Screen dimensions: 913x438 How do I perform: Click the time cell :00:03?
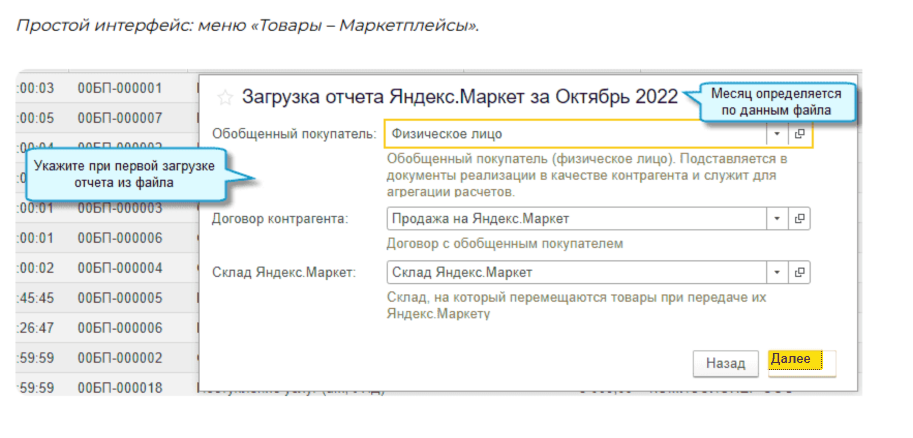[36, 89]
